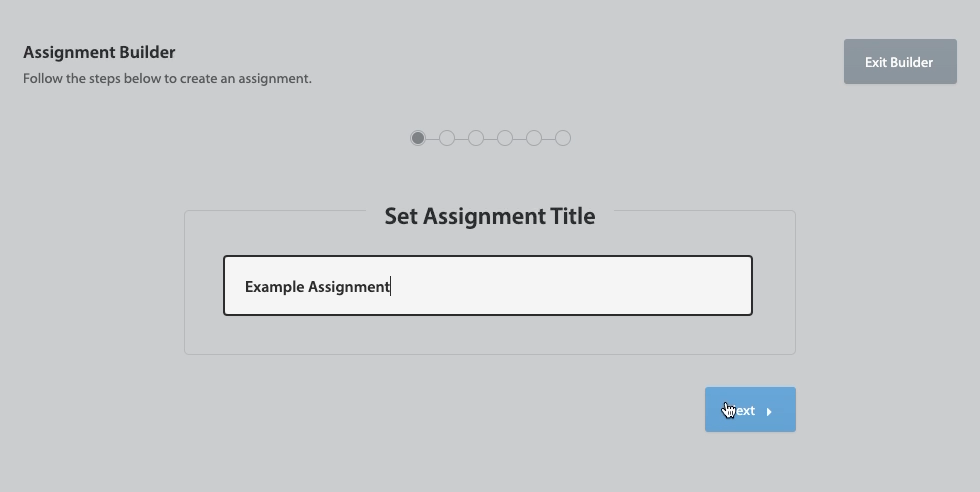The width and height of the screenshot is (980, 492).
Task: Click the Exit Builder button
Action: (900, 62)
